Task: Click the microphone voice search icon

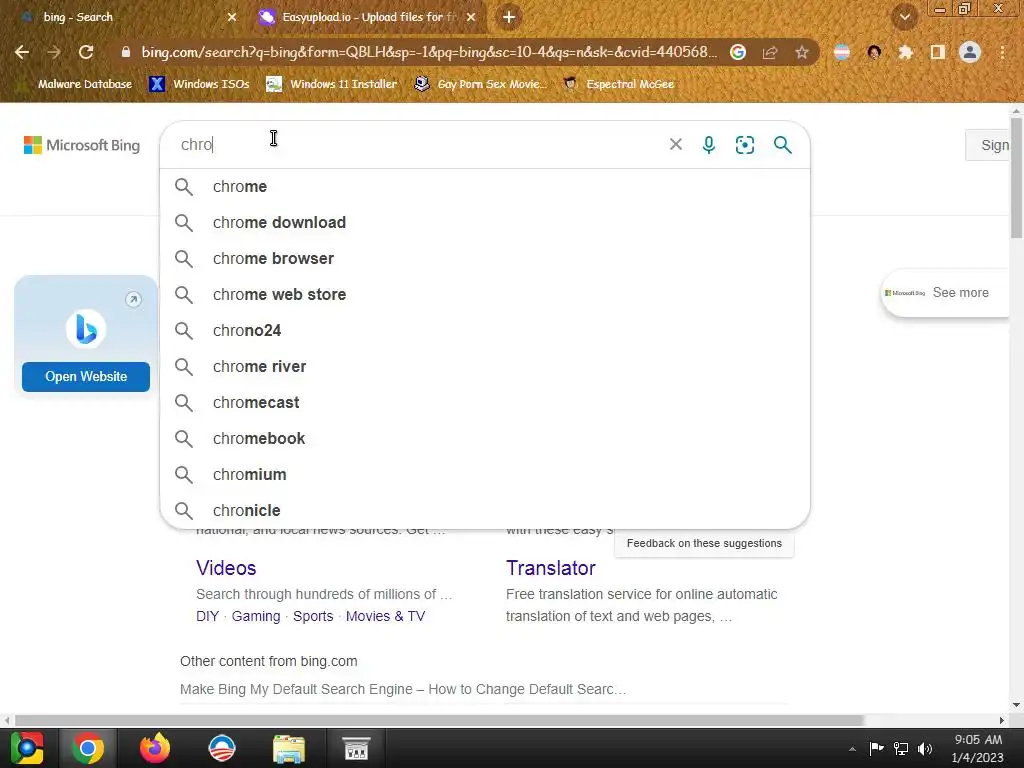Action: tap(709, 144)
